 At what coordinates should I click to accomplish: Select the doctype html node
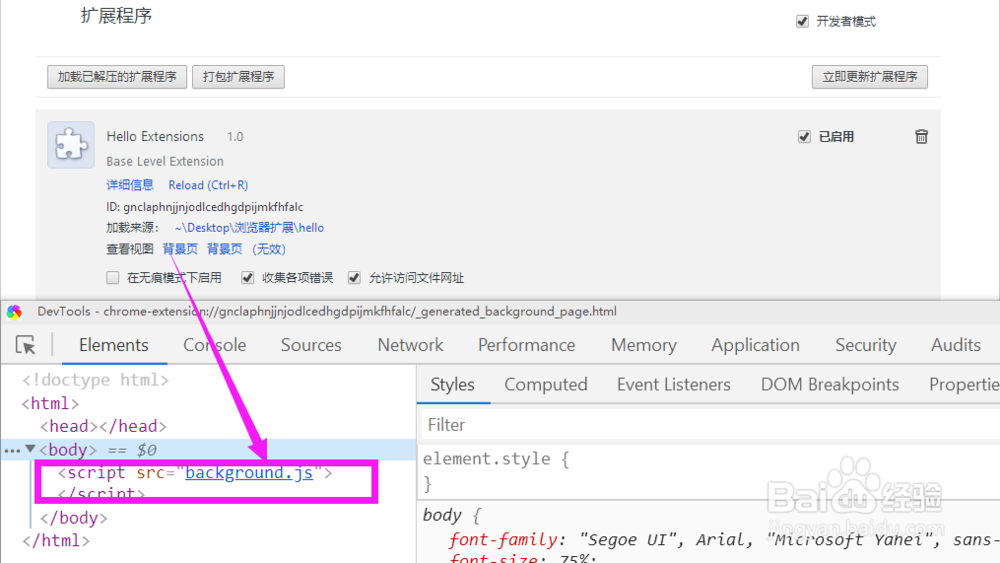[96, 380]
